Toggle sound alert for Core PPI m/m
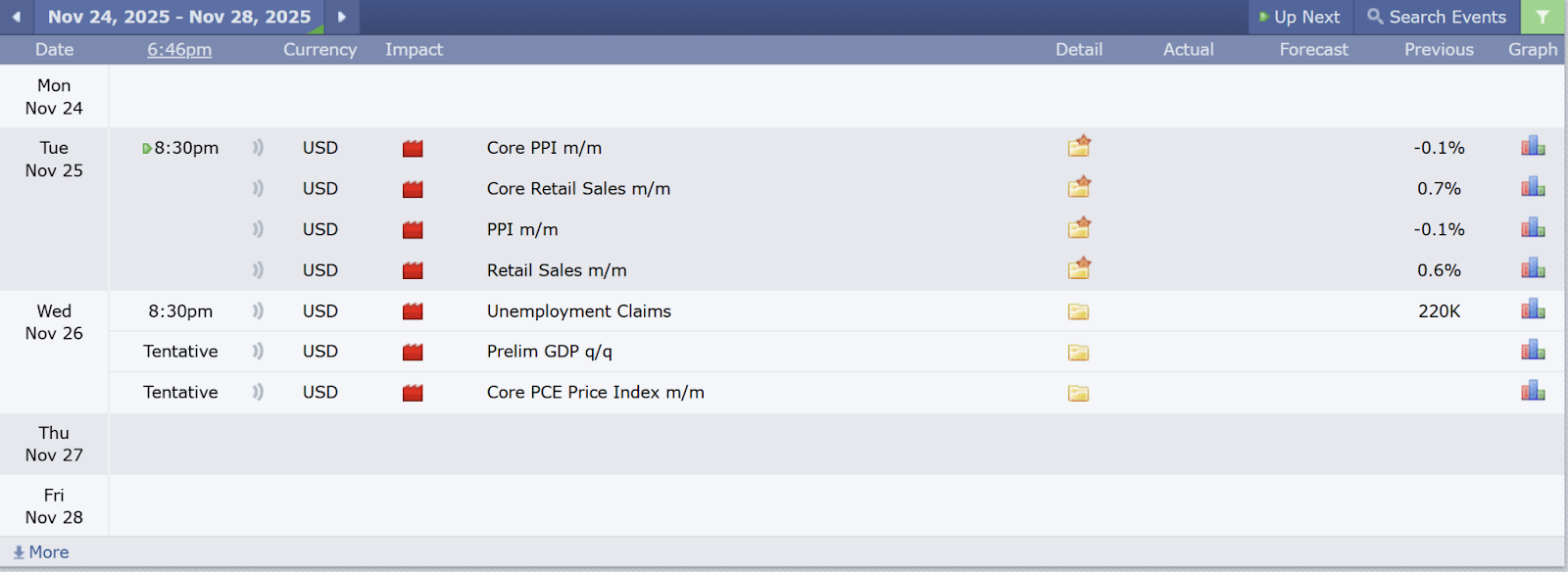 (x=258, y=148)
